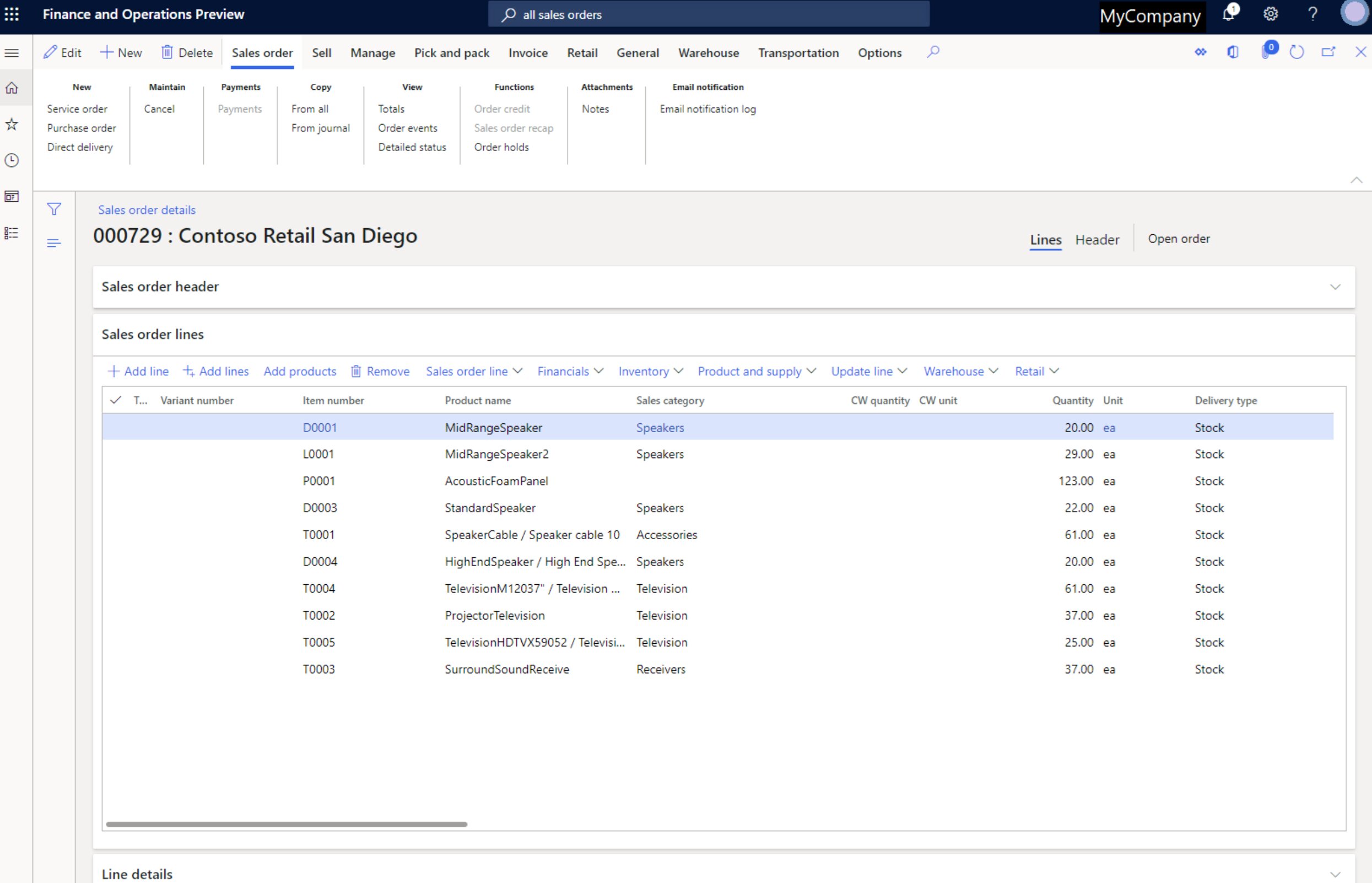The image size is (1372, 883).
Task: Click the Add line button
Action: click(x=138, y=371)
